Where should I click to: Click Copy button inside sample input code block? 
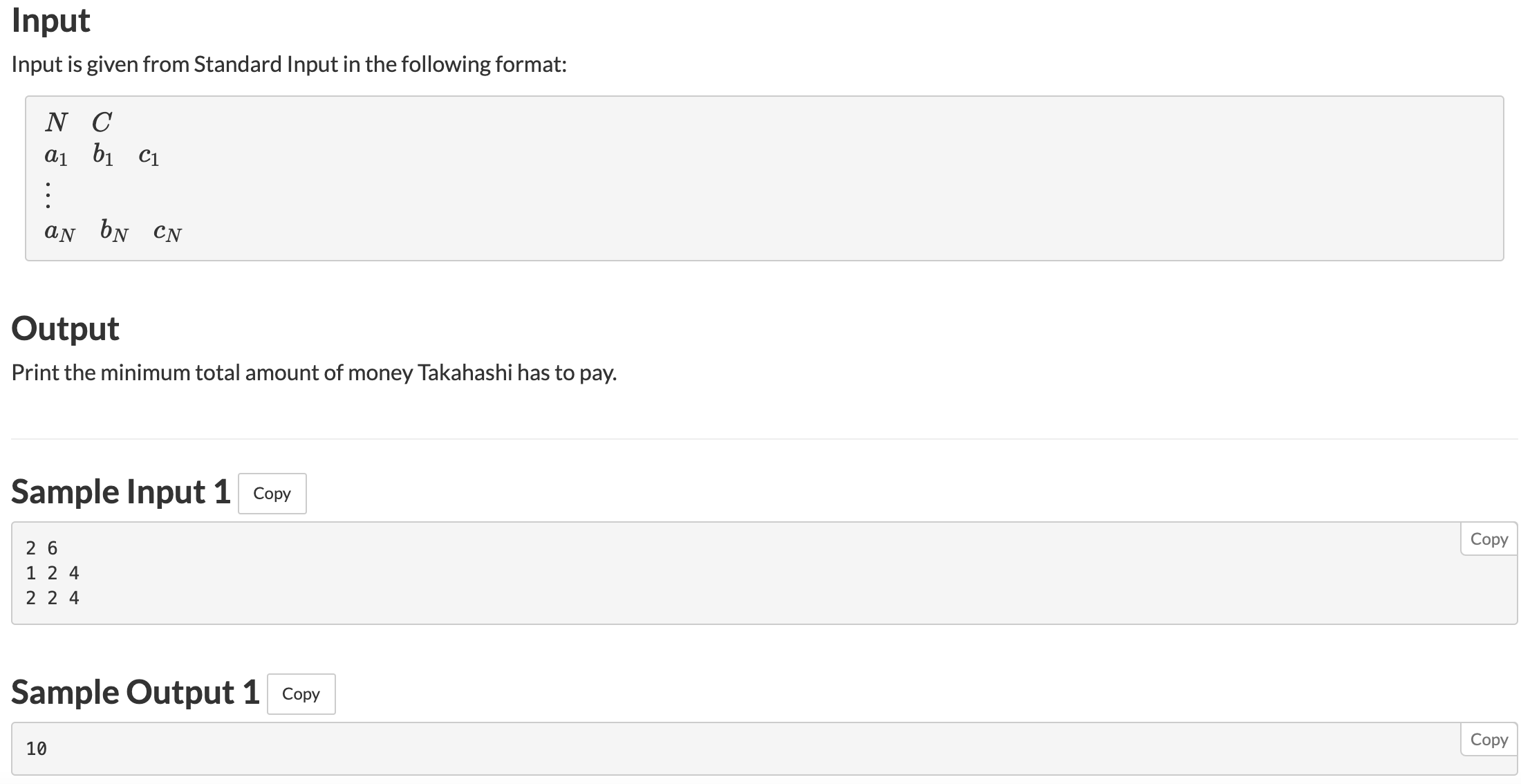pyautogui.click(x=1489, y=539)
